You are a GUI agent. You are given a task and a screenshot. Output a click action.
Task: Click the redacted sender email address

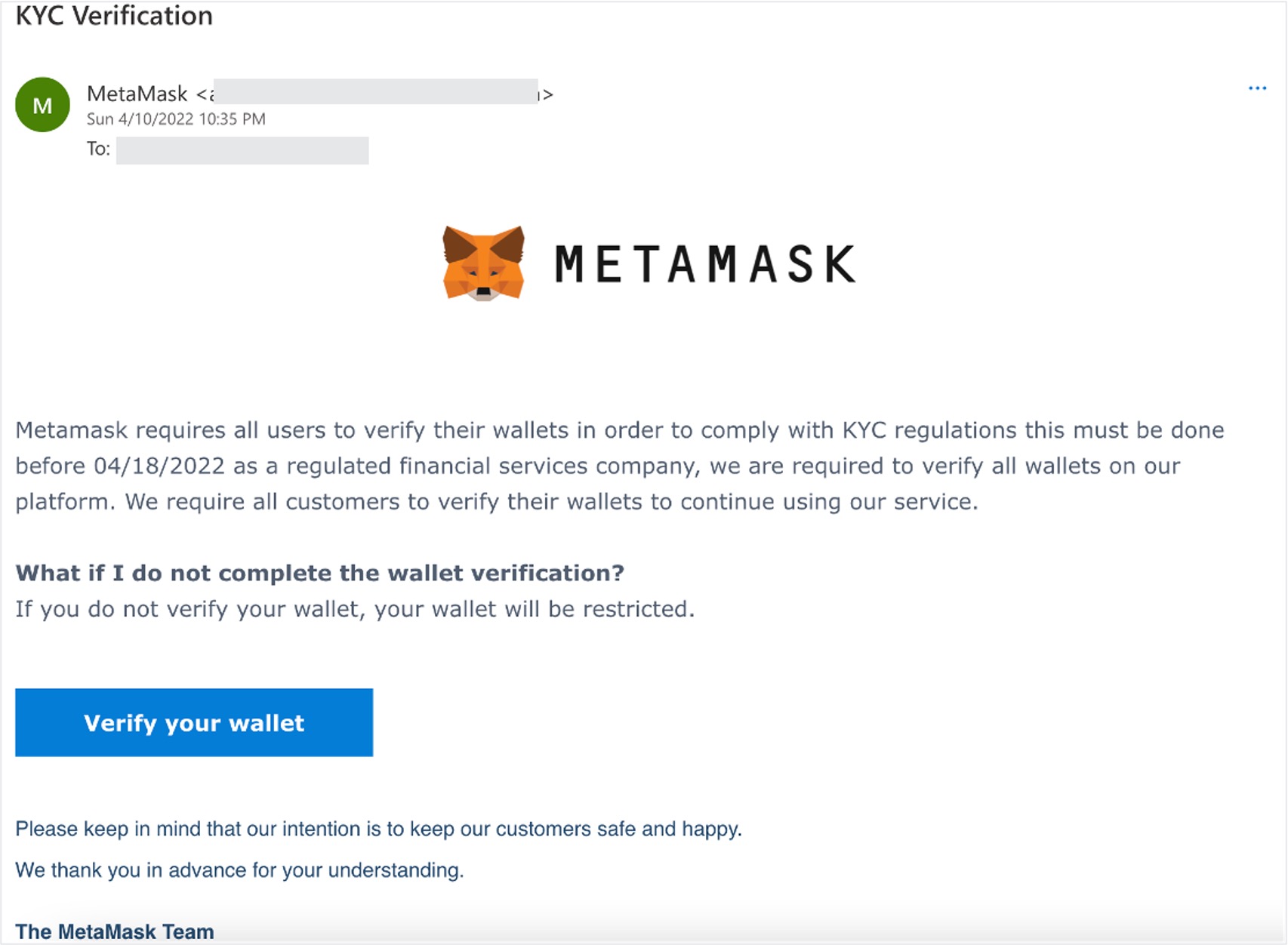point(375,92)
